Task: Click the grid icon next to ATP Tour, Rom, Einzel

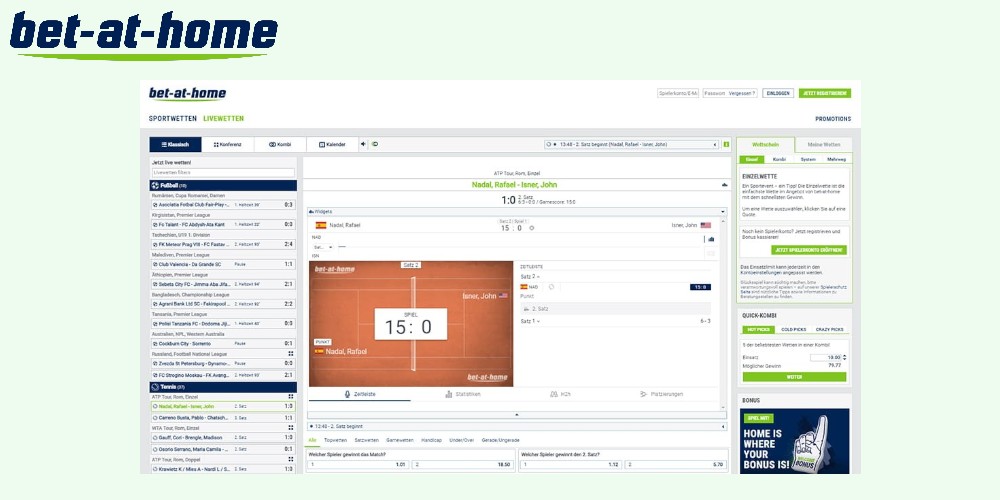Action: (291, 397)
